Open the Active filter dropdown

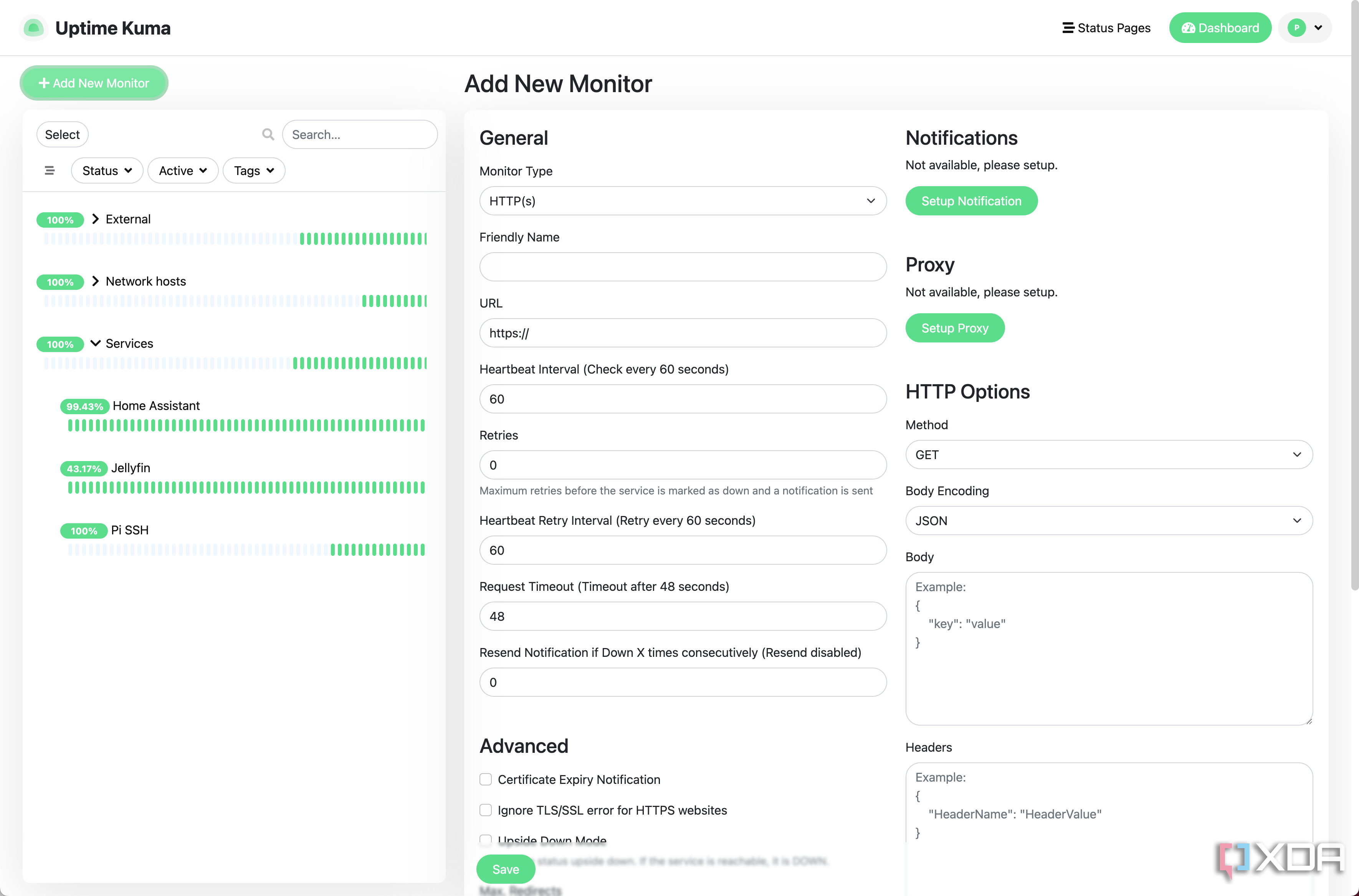[183, 170]
